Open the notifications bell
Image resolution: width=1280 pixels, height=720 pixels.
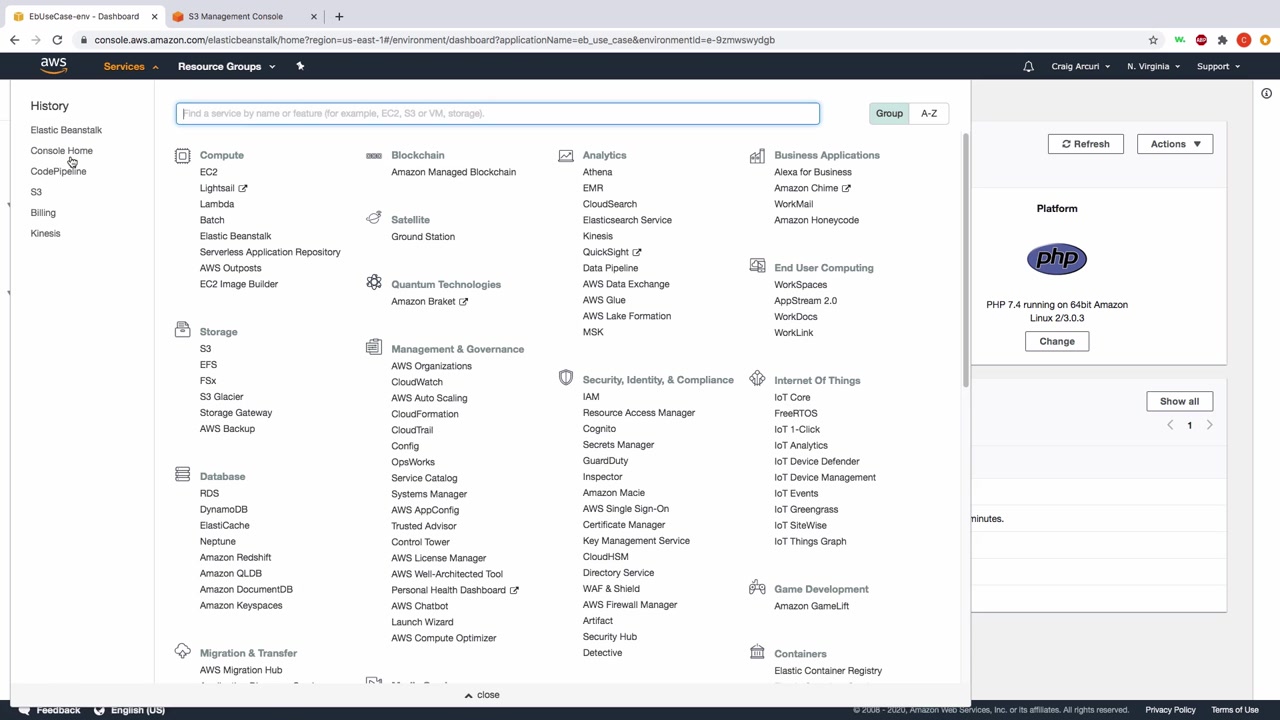[1028, 67]
